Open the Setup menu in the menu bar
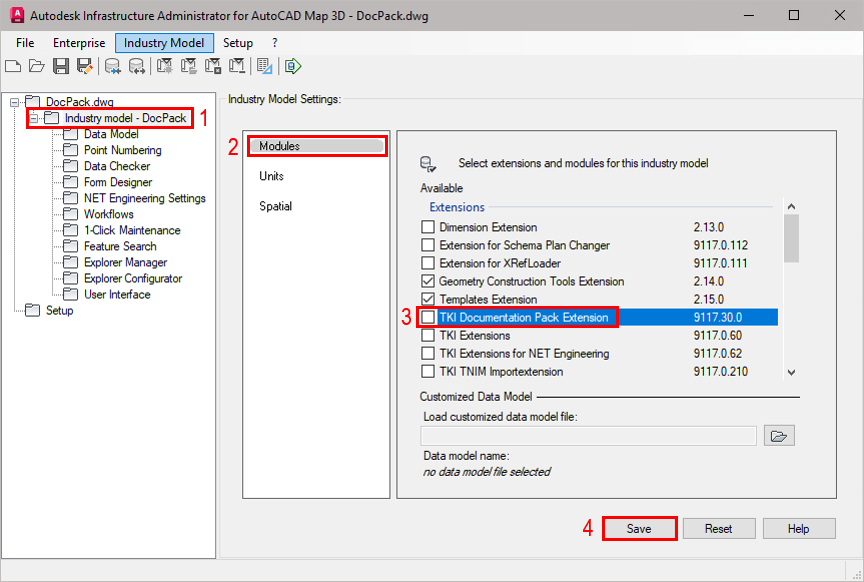This screenshot has height=582, width=864. pos(237,43)
